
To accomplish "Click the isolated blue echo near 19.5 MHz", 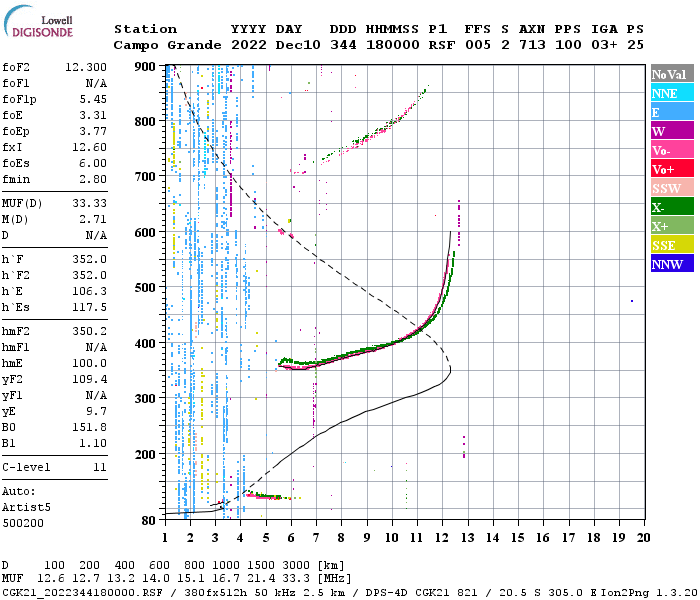I will point(632,301).
